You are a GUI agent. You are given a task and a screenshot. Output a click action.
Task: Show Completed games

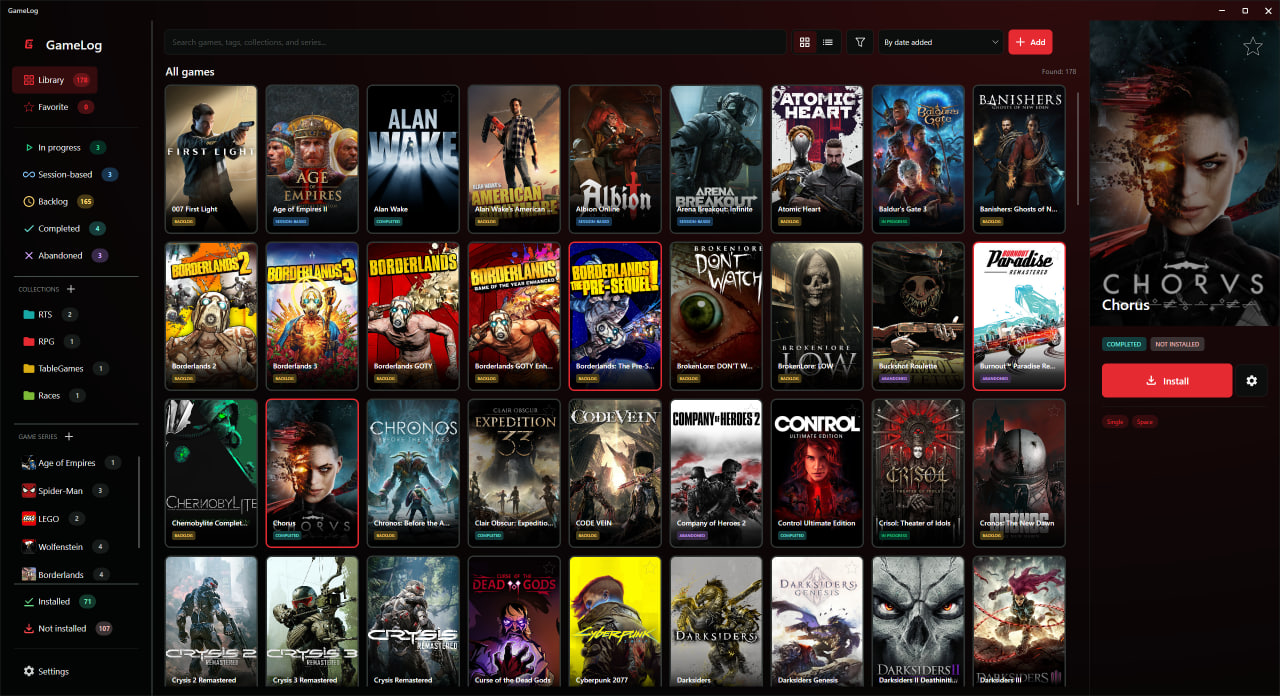coord(63,228)
